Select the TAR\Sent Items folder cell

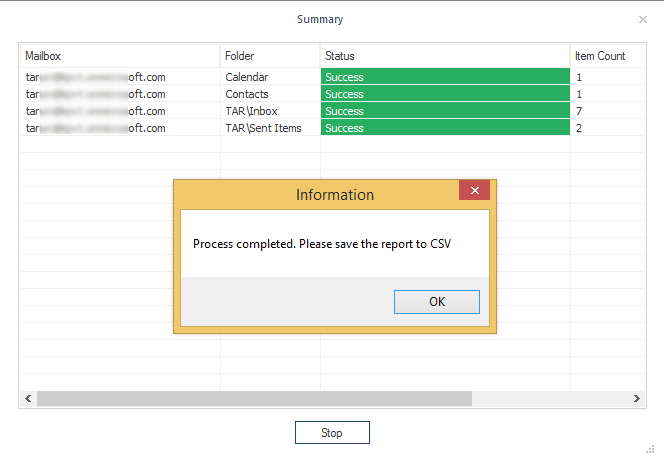pos(270,128)
